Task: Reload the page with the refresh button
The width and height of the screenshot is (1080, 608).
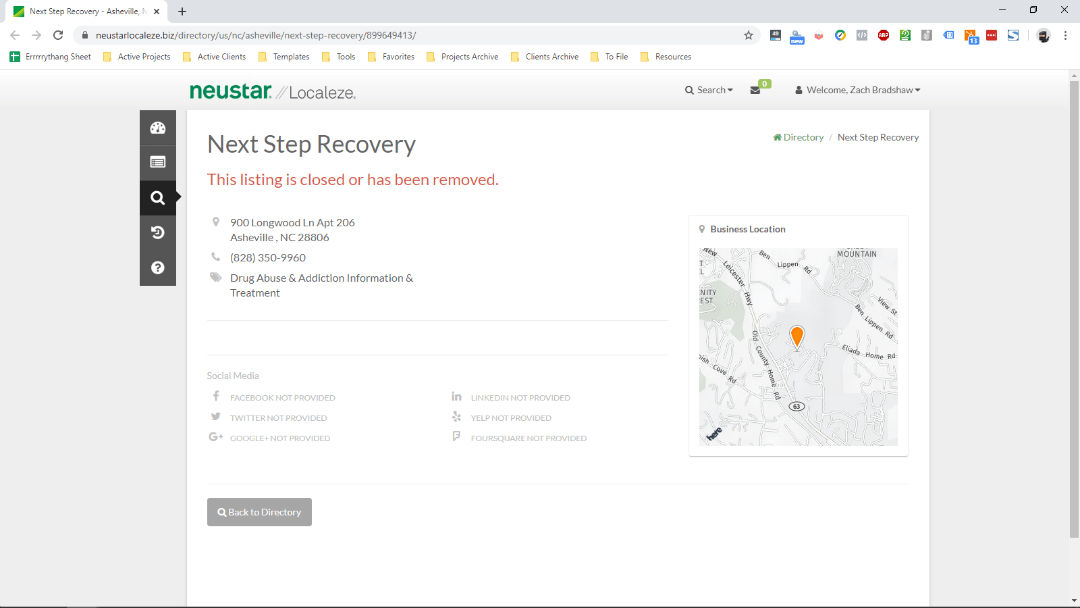Action: click(x=58, y=35)
